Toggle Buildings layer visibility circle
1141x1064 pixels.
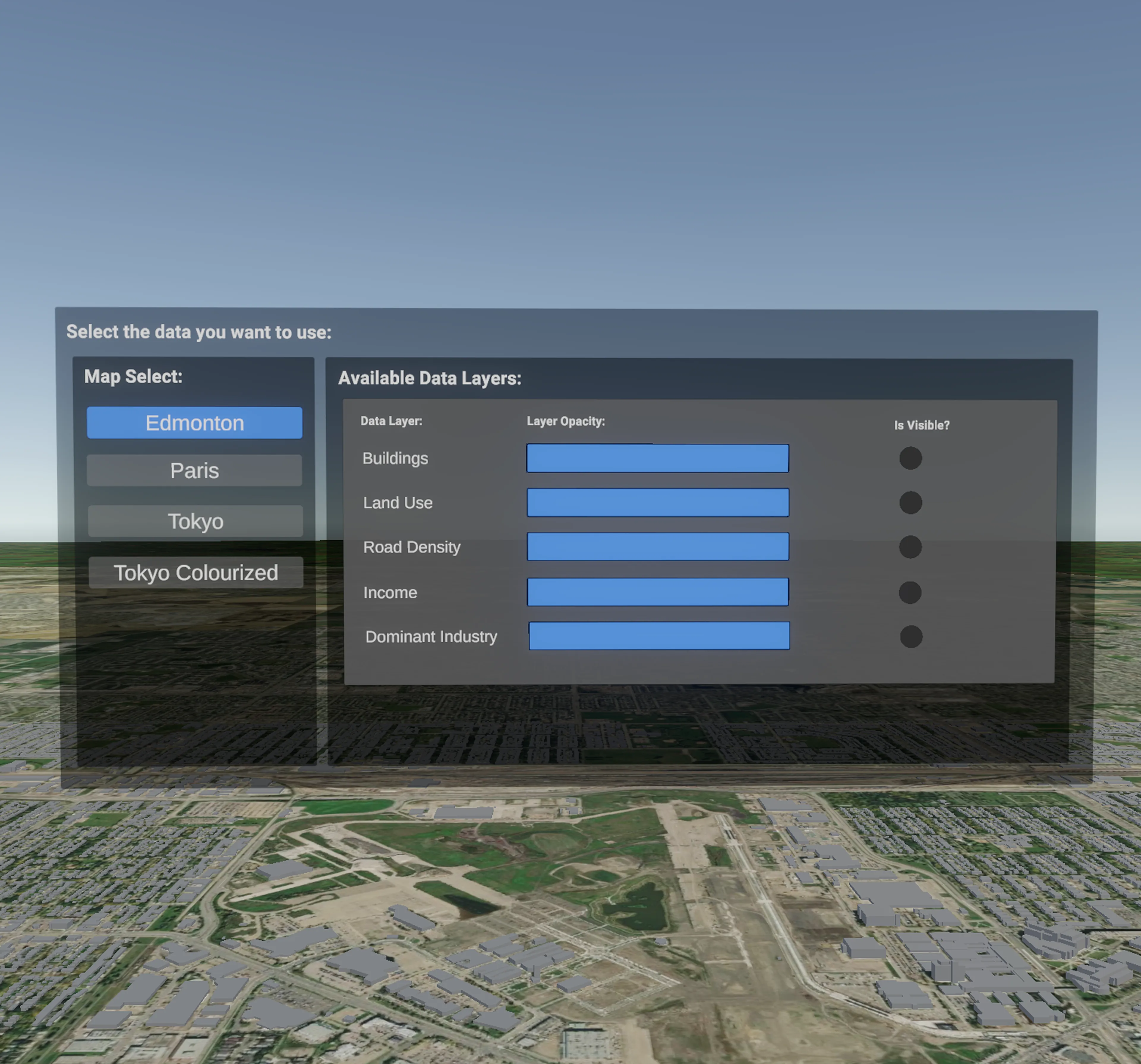point(910,458)
